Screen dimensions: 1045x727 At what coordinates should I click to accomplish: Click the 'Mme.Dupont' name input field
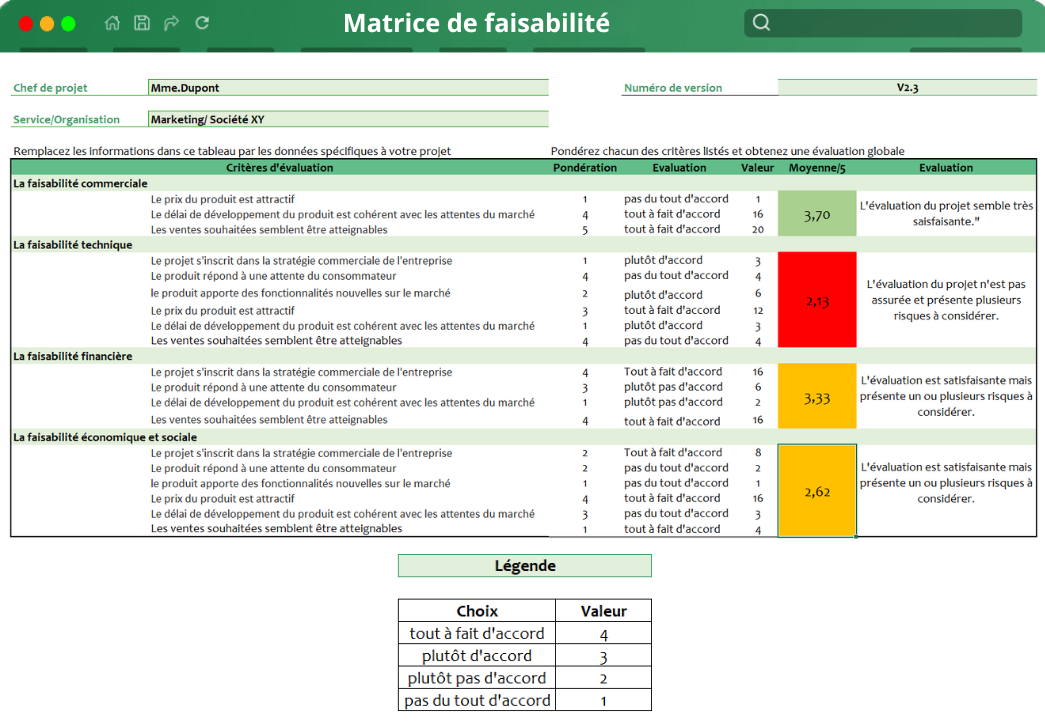tap(345, 87)
